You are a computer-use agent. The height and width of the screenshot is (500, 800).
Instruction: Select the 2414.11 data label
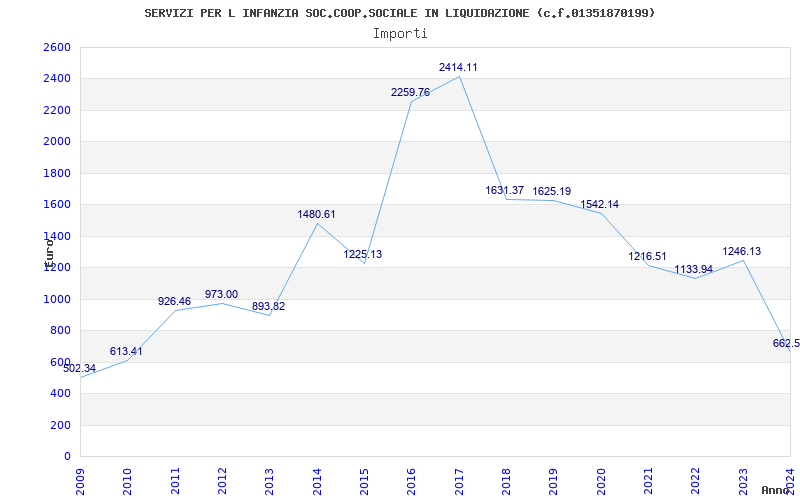click(458, 67)
